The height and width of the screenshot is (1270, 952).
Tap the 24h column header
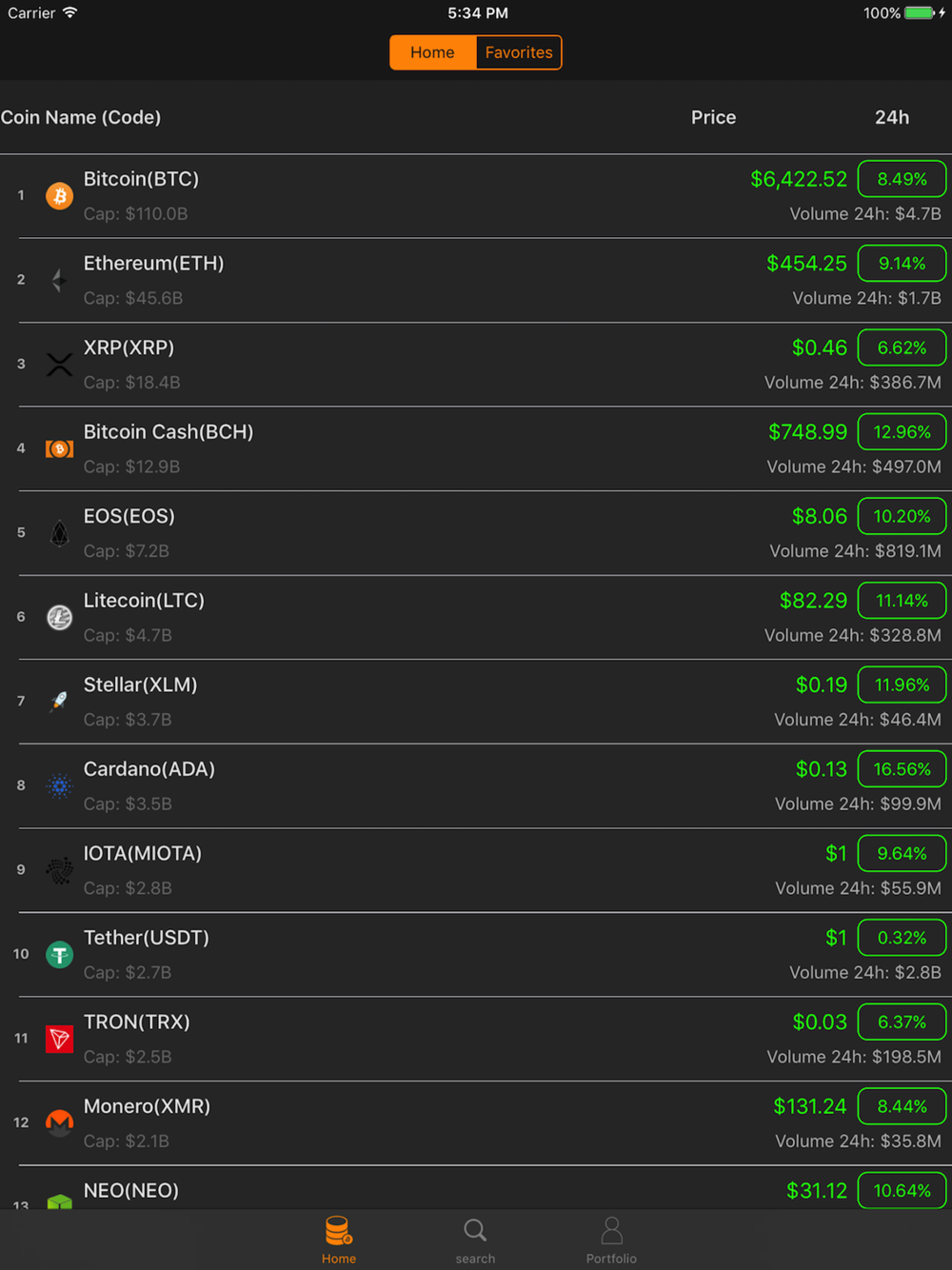click(892, 117)
